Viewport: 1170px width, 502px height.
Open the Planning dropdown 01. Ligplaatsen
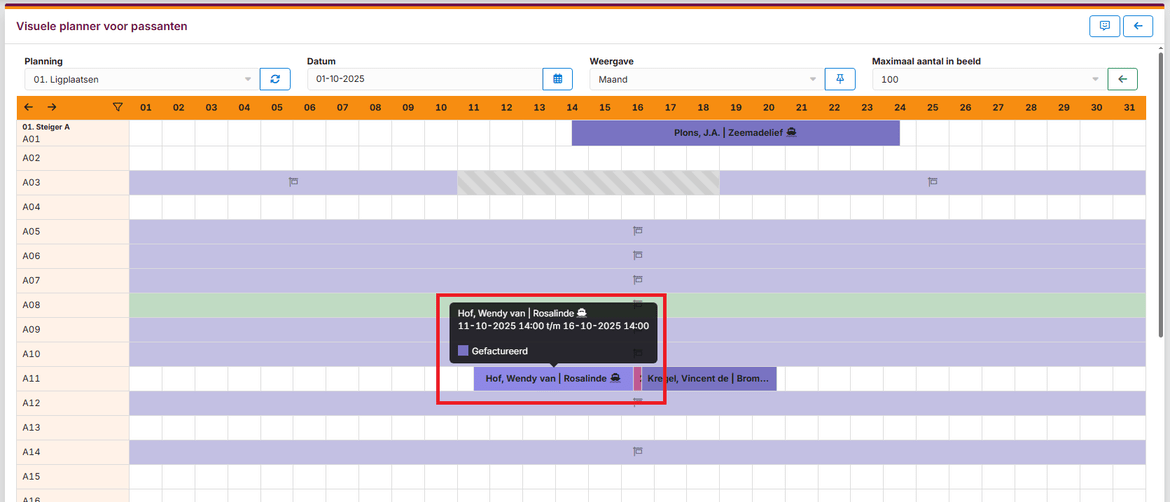tap(140, 79)
